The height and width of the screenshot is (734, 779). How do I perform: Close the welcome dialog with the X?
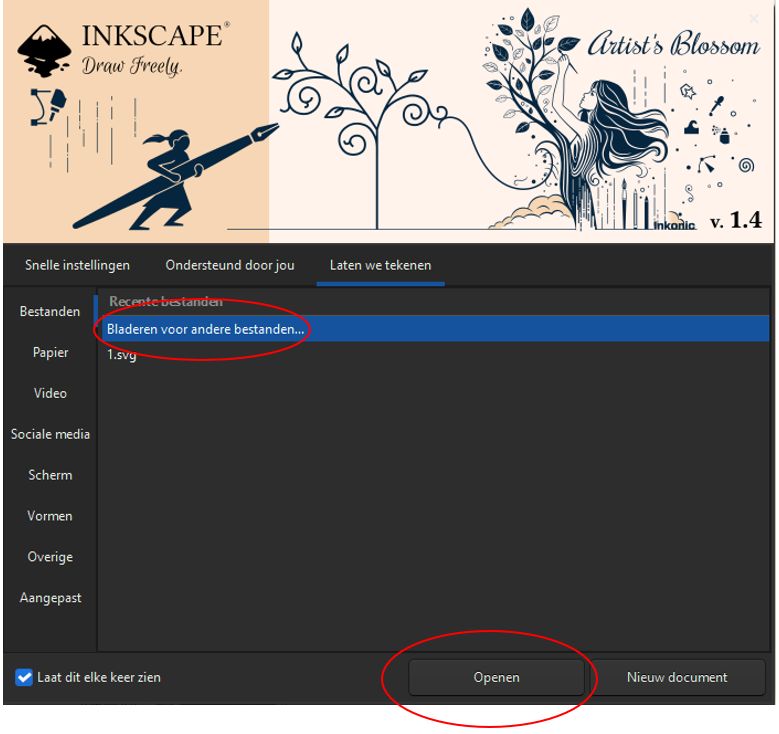(754, 18)
